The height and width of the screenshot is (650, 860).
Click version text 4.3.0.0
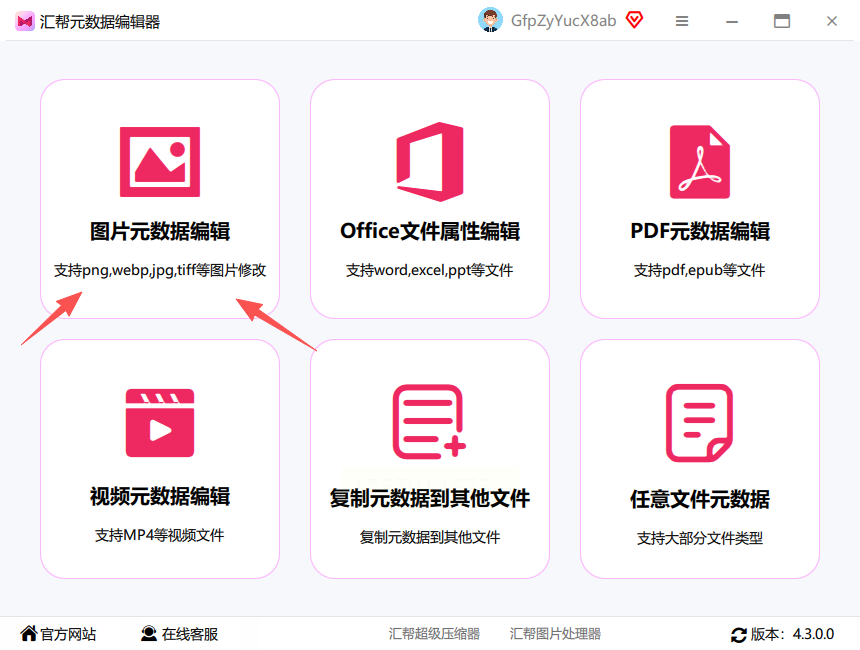[x=813, y=634]
